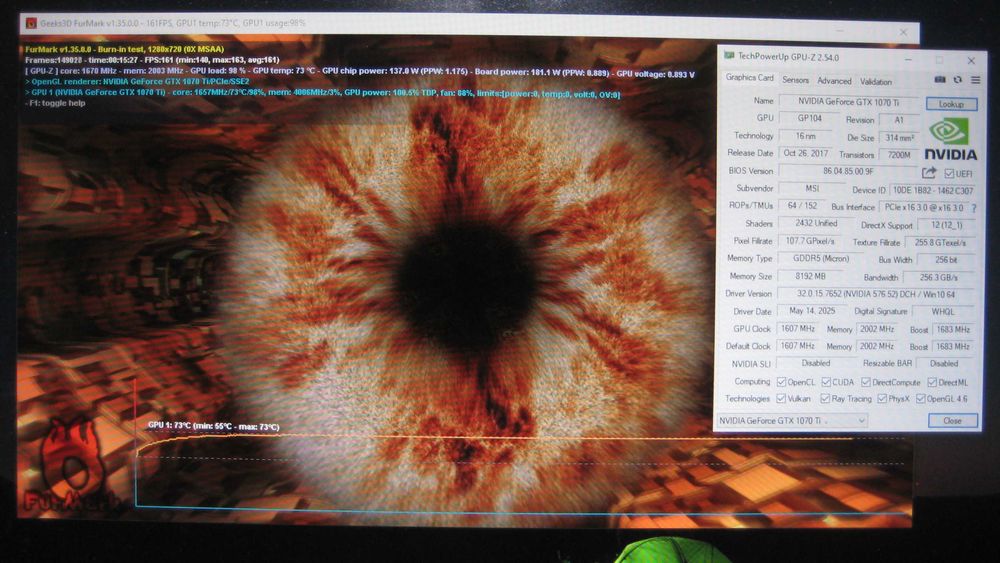Click the Bus Interface question mark icon
The height and width of the screenshot is (563, 1000).
coord(974,208)
